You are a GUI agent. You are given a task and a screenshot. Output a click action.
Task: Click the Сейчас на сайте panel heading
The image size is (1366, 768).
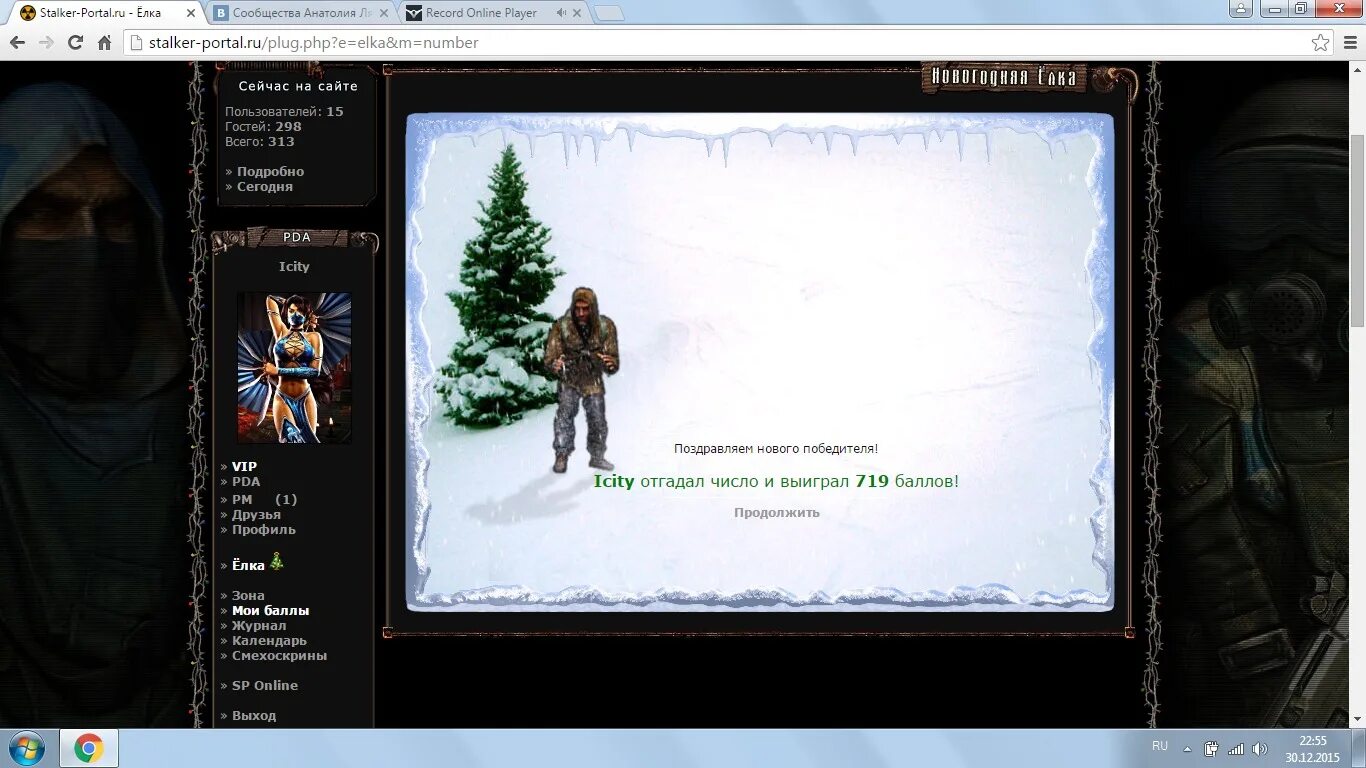tap(298, 86)
